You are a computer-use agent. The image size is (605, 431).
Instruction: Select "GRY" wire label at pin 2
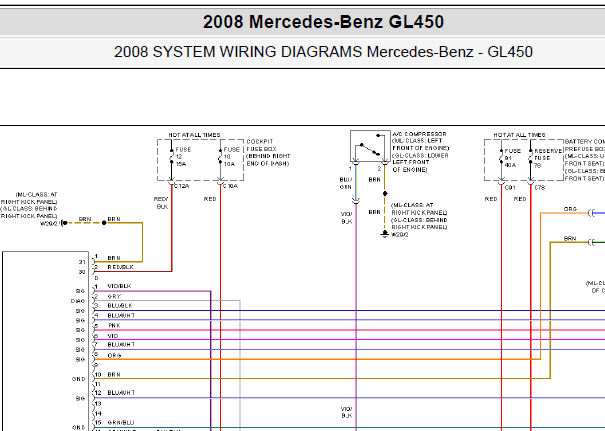(x=114, y=296)
